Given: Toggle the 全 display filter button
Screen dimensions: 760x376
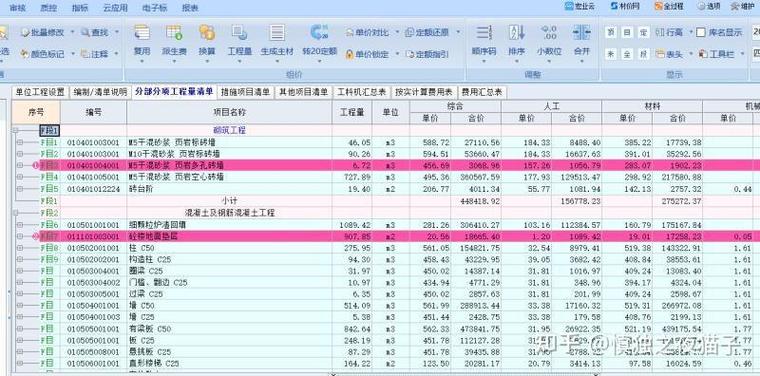Looking at the screenshot, I should point(627,54).
